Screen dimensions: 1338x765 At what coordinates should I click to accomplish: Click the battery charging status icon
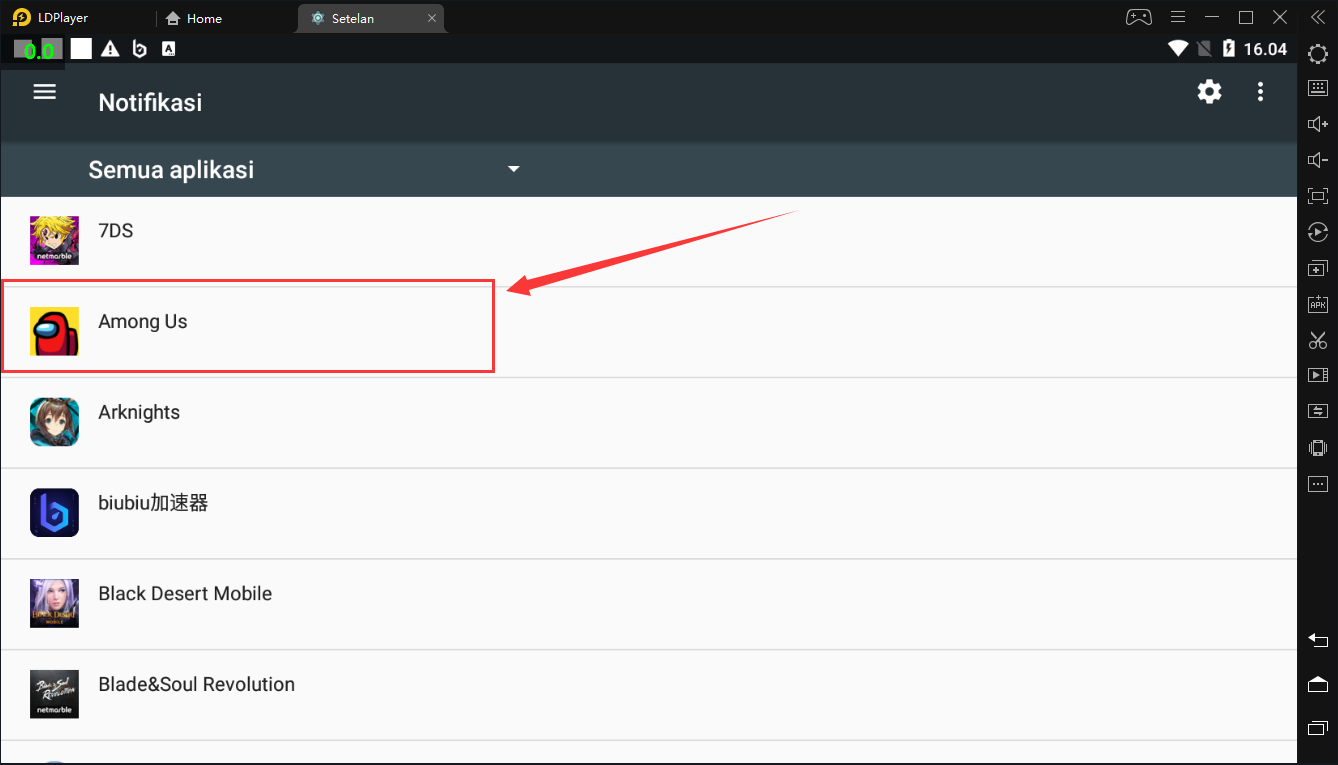click(1227, 49)
